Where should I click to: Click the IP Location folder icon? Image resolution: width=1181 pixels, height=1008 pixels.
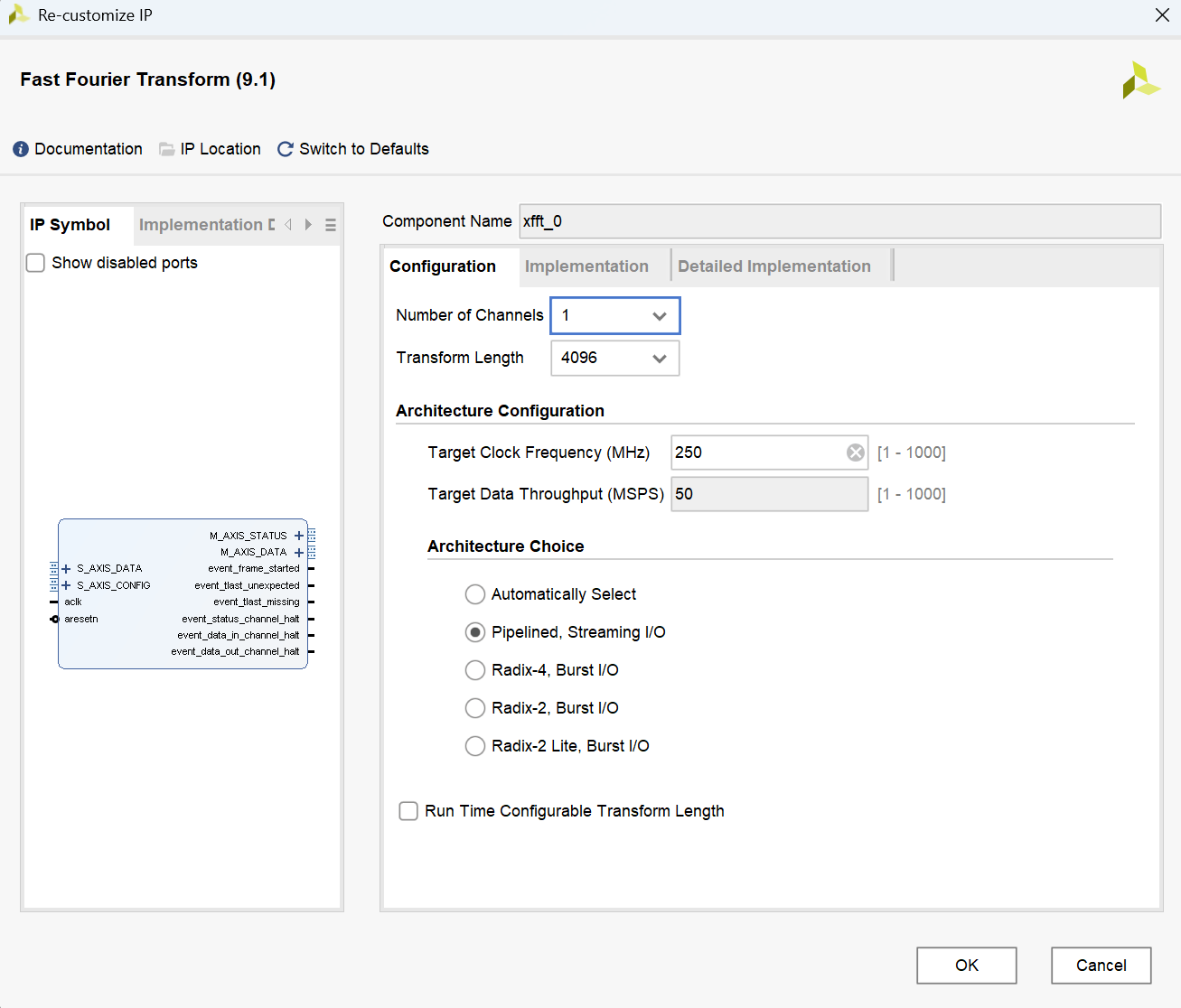click(x=167, y=149)
